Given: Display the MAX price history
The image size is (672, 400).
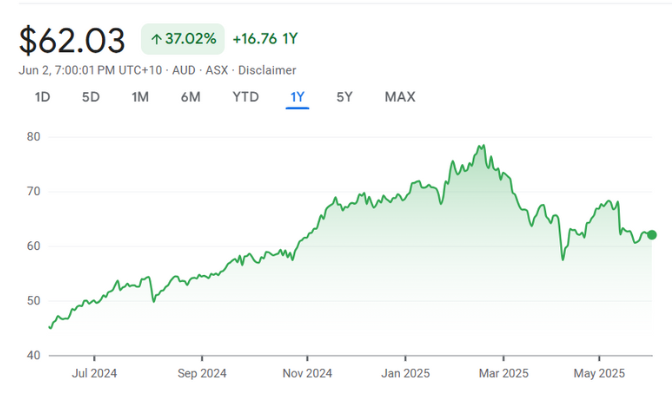Looking at the screenshot, I should tap(400, 97).
